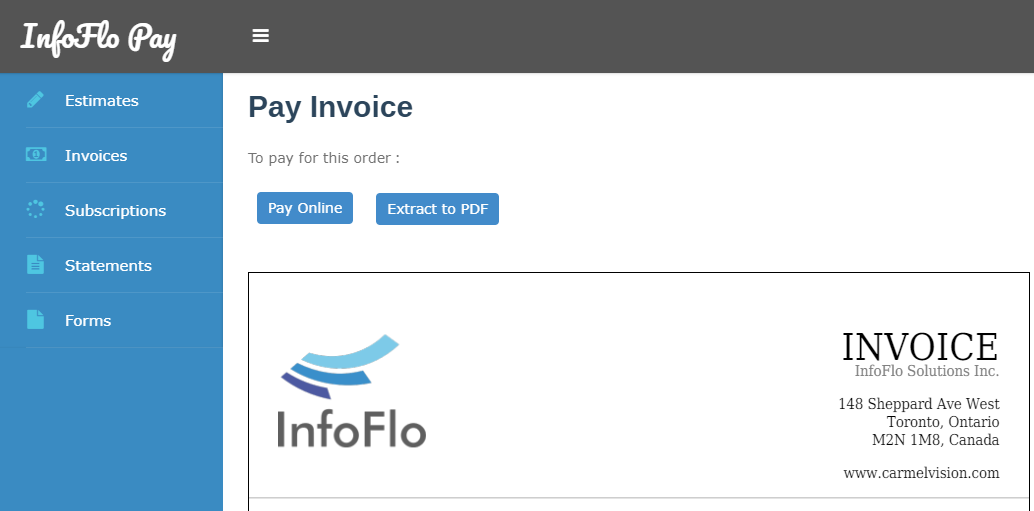
Task: Click the InfoFlo Solutions Inc. company name
Action: 927,371
